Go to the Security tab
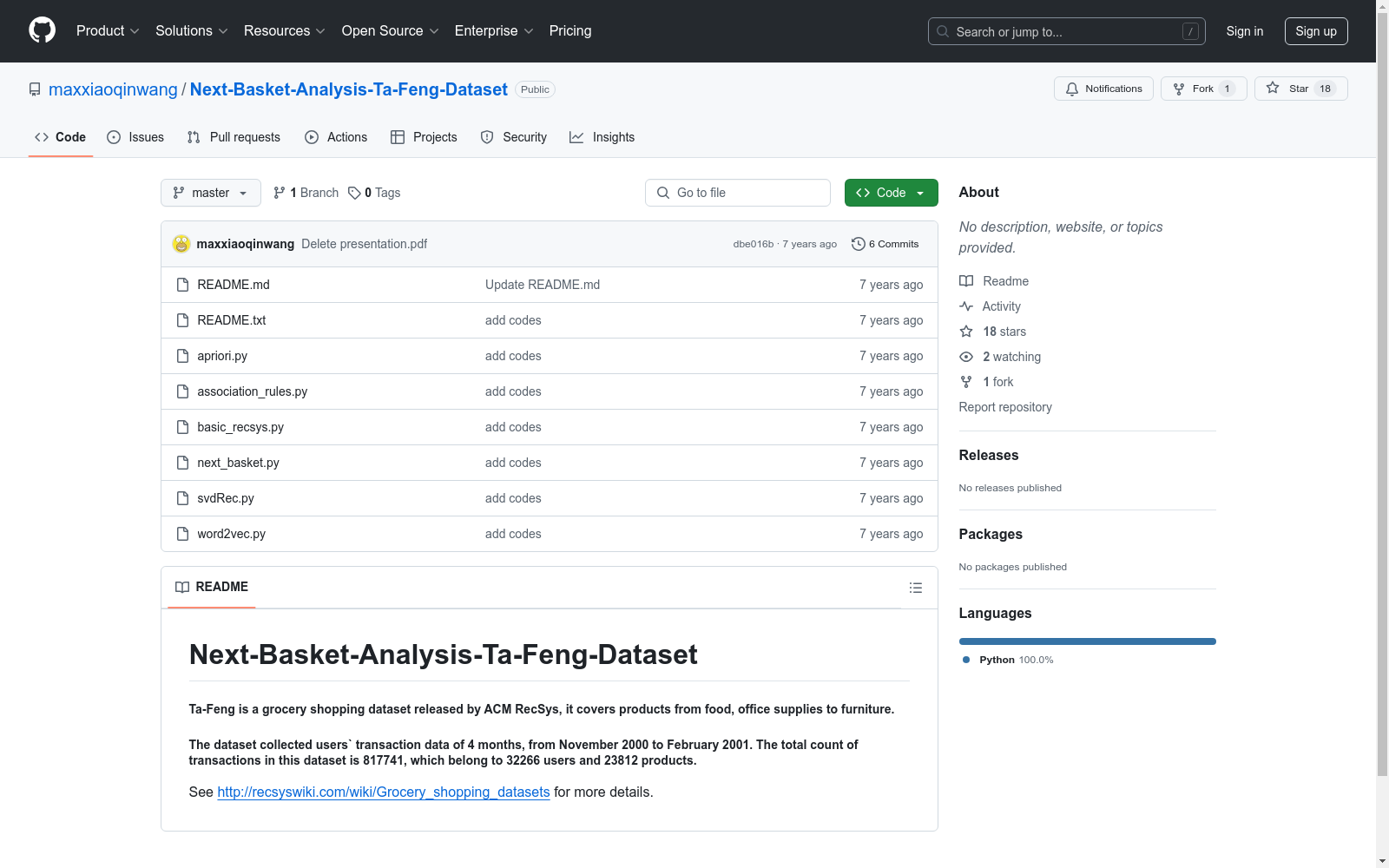 tap(514, 137)
